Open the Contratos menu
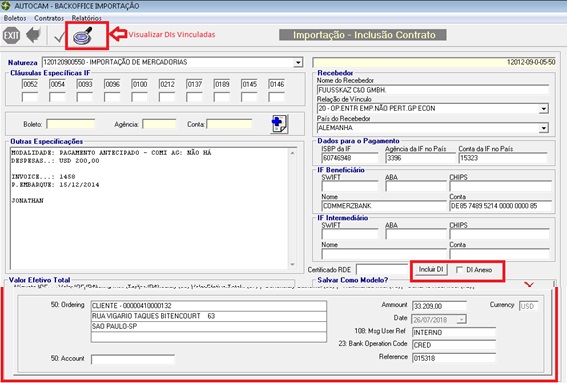The width and height of the screenshot is (567, 383). point(49,18)
